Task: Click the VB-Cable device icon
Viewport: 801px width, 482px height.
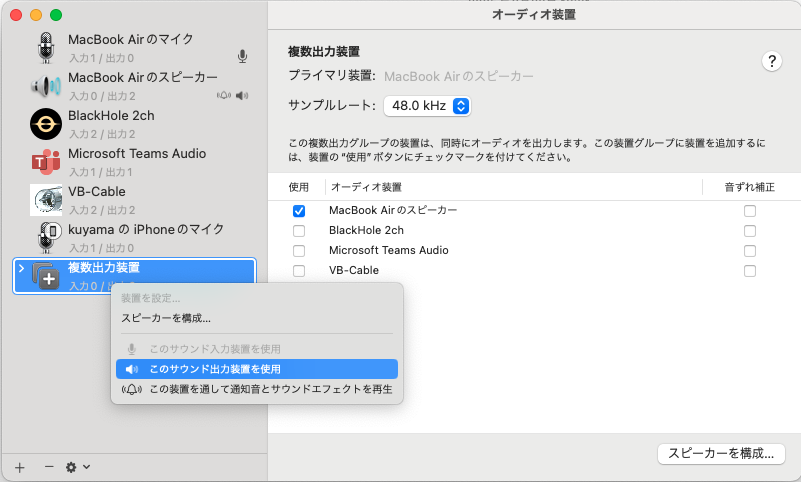Action: pos(46,200)
